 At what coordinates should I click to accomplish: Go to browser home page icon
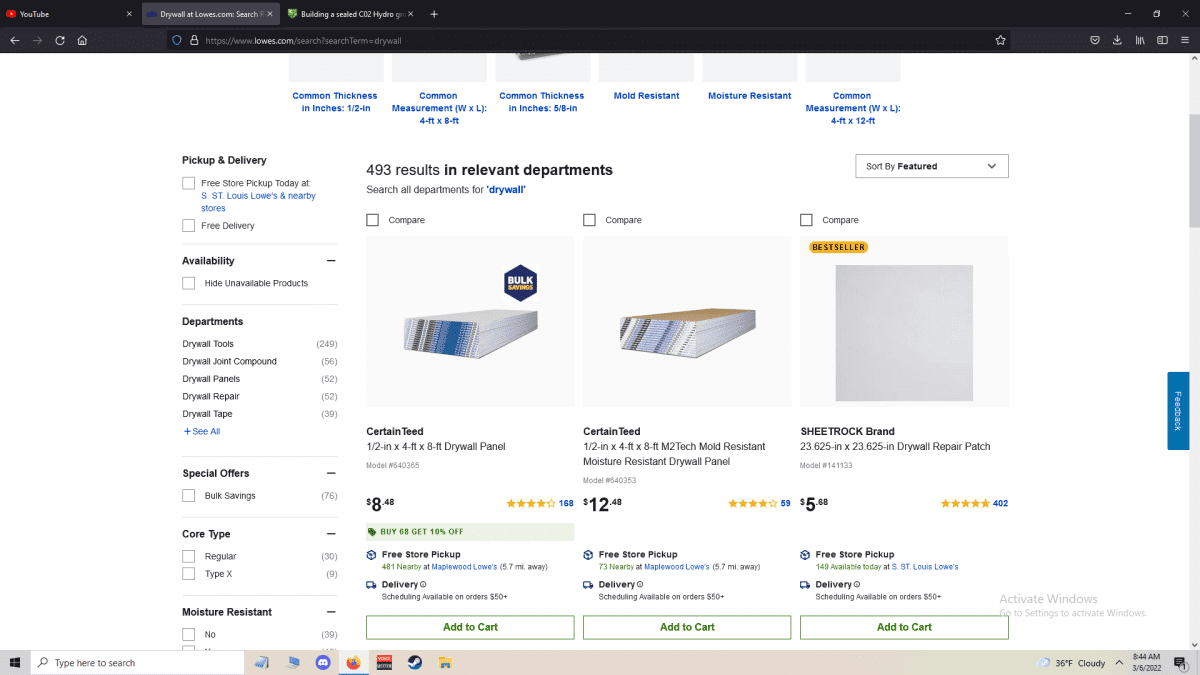tap(82, 40)
